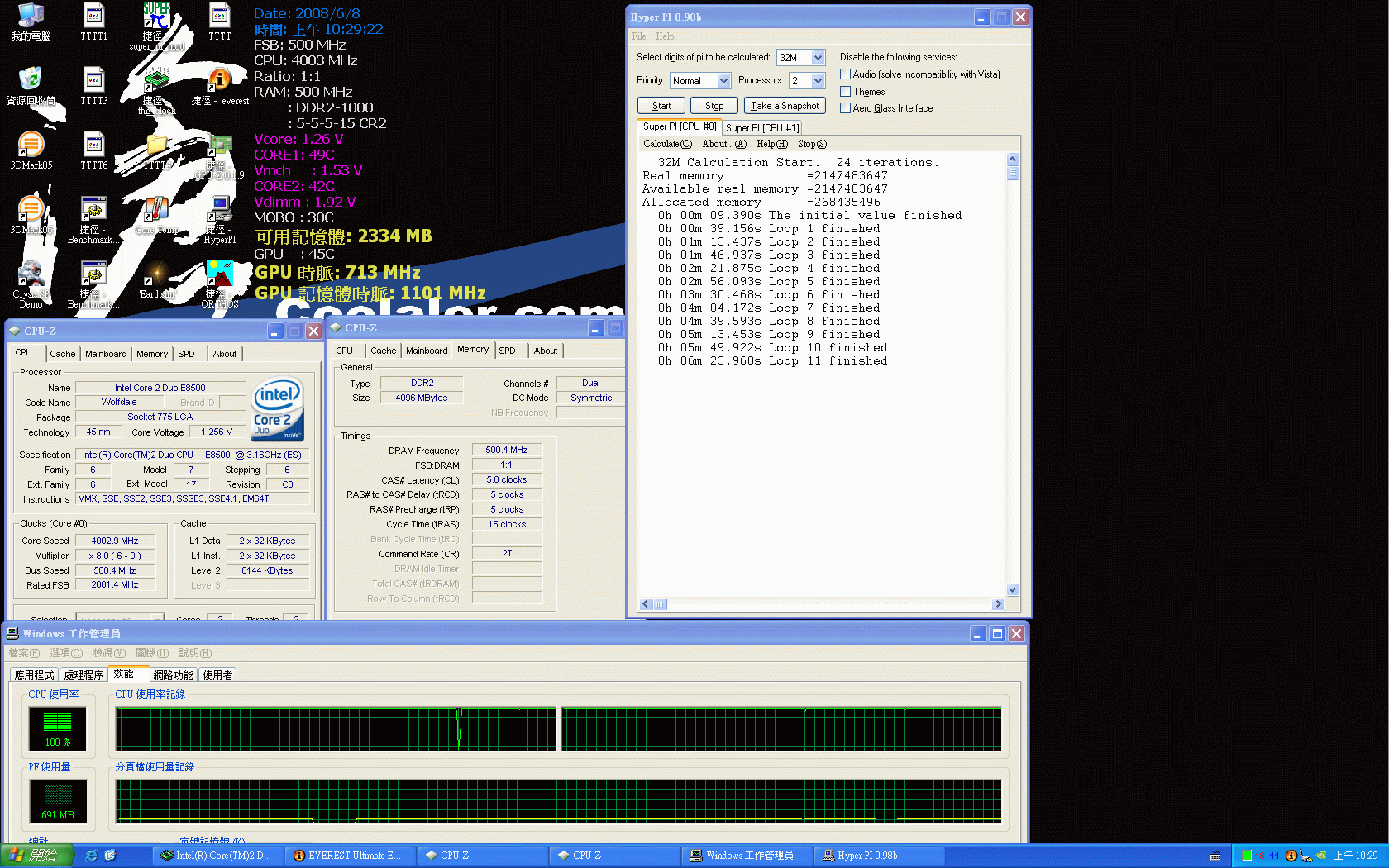The image size is (1389, 868).
Task: Click the Windows 開始 Start button
Action: coord(37,856)
